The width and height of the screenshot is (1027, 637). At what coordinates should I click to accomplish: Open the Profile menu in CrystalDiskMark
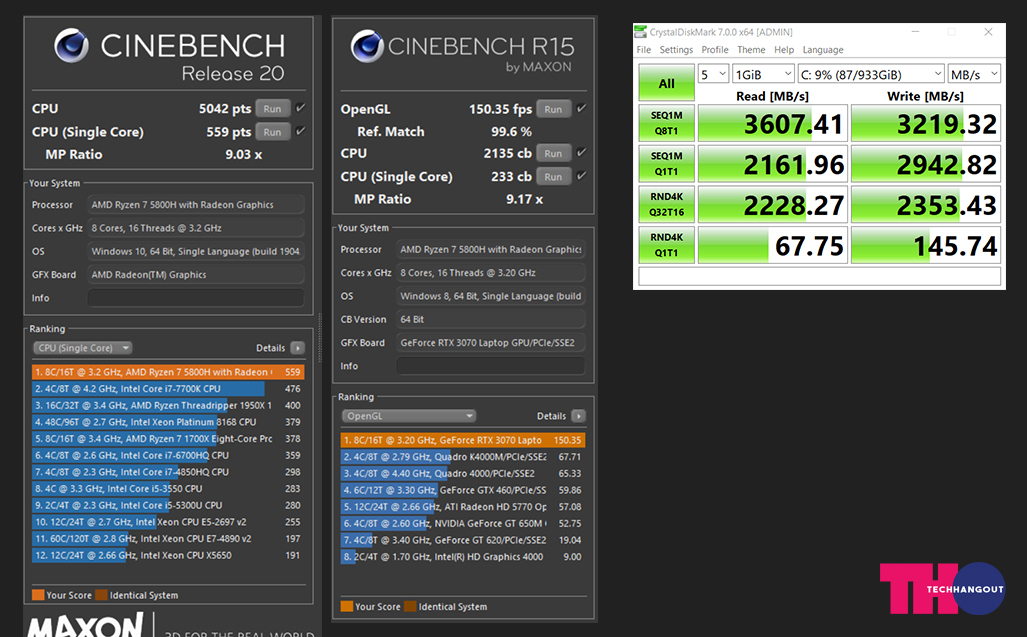(x=715, y=50)
